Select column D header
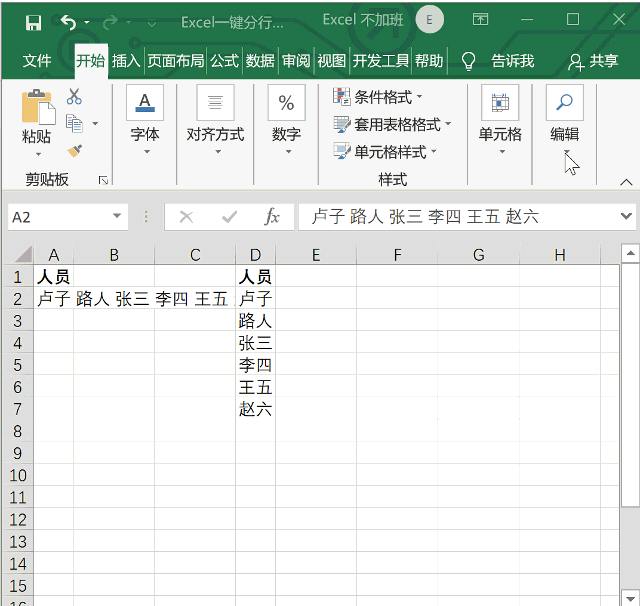Viewport: 640px width, 606px height. tap(255, 255)
